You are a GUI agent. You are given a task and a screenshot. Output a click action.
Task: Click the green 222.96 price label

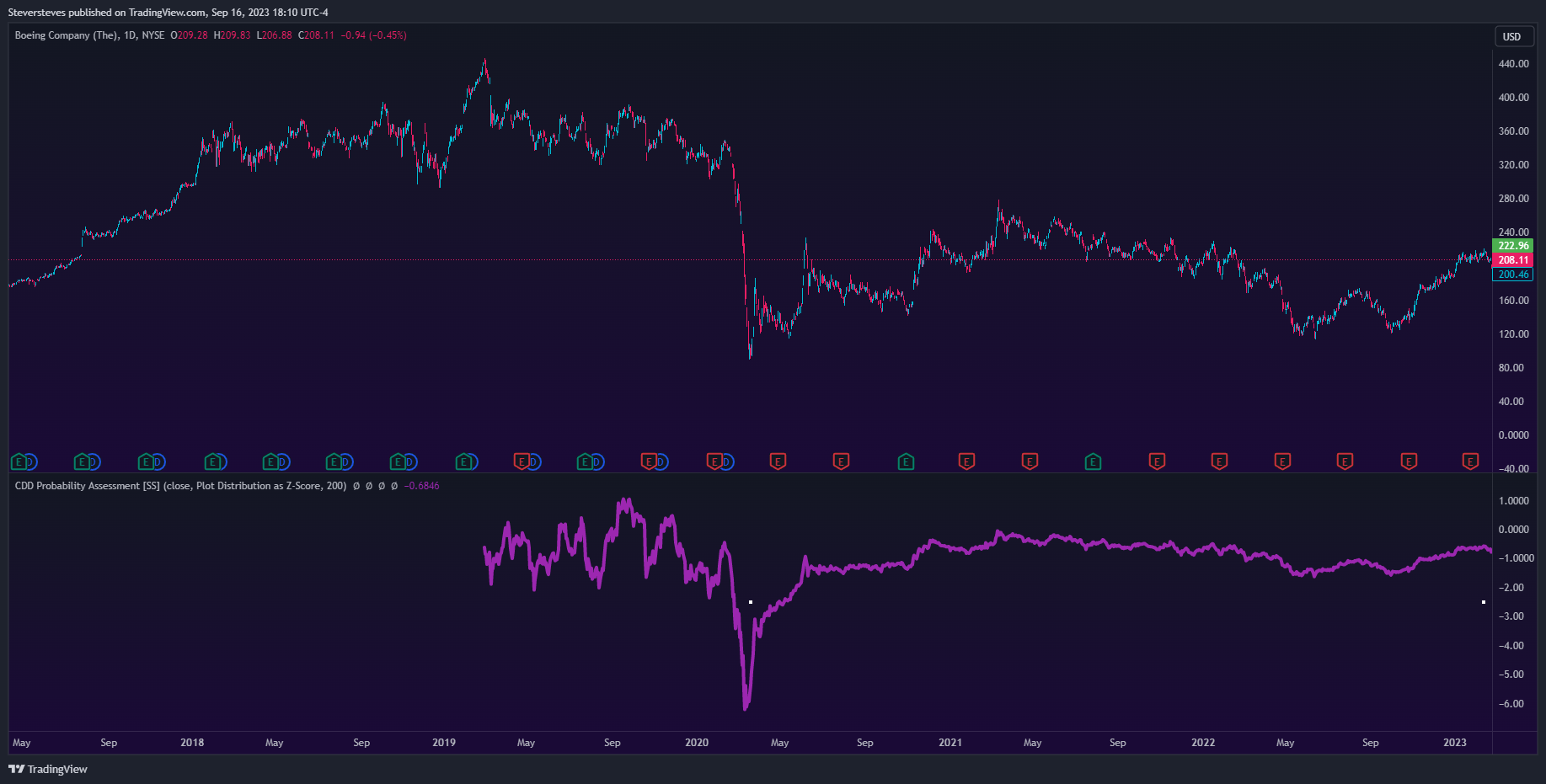[1513, 246]
